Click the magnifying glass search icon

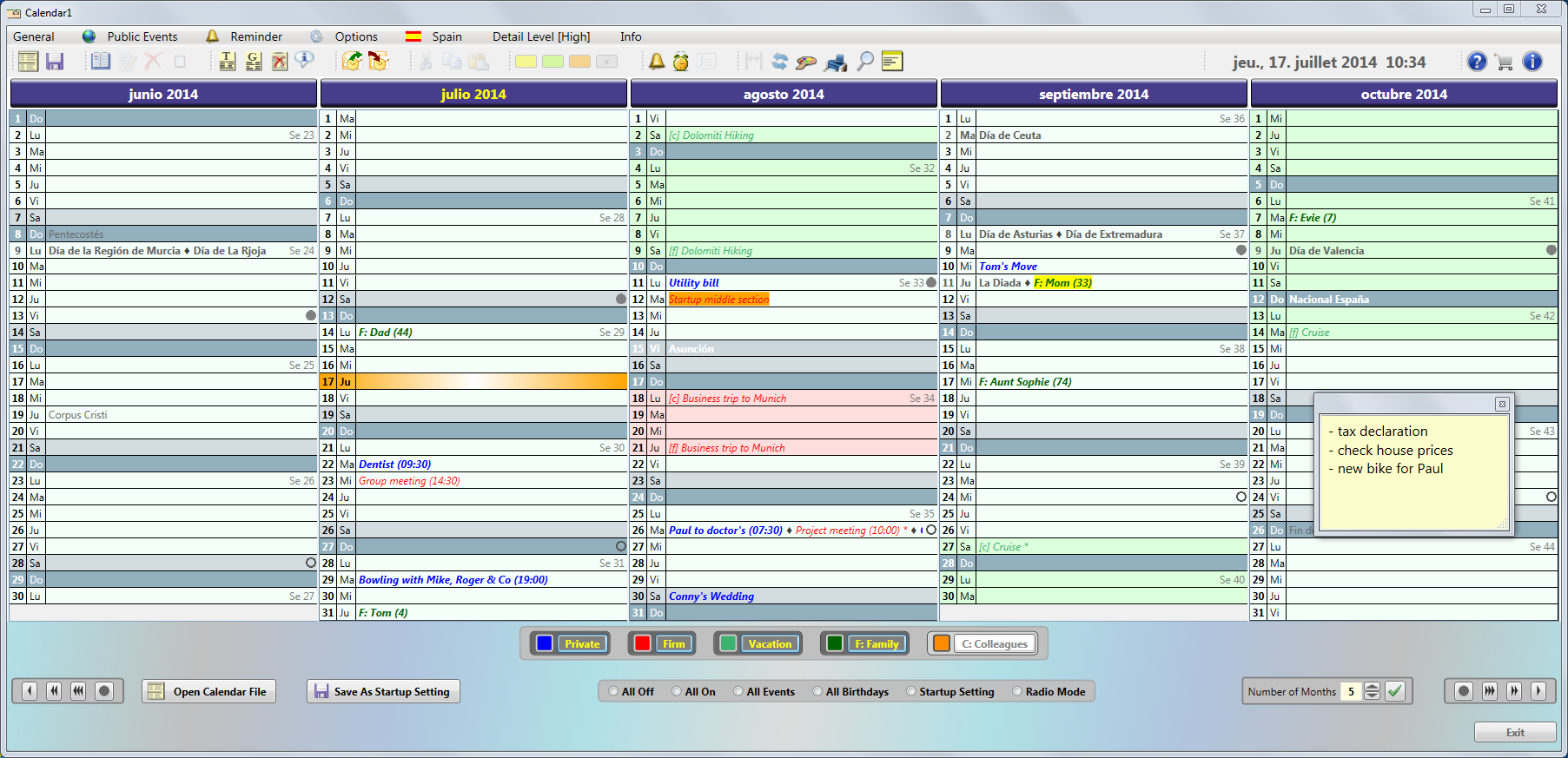(865, 62)
